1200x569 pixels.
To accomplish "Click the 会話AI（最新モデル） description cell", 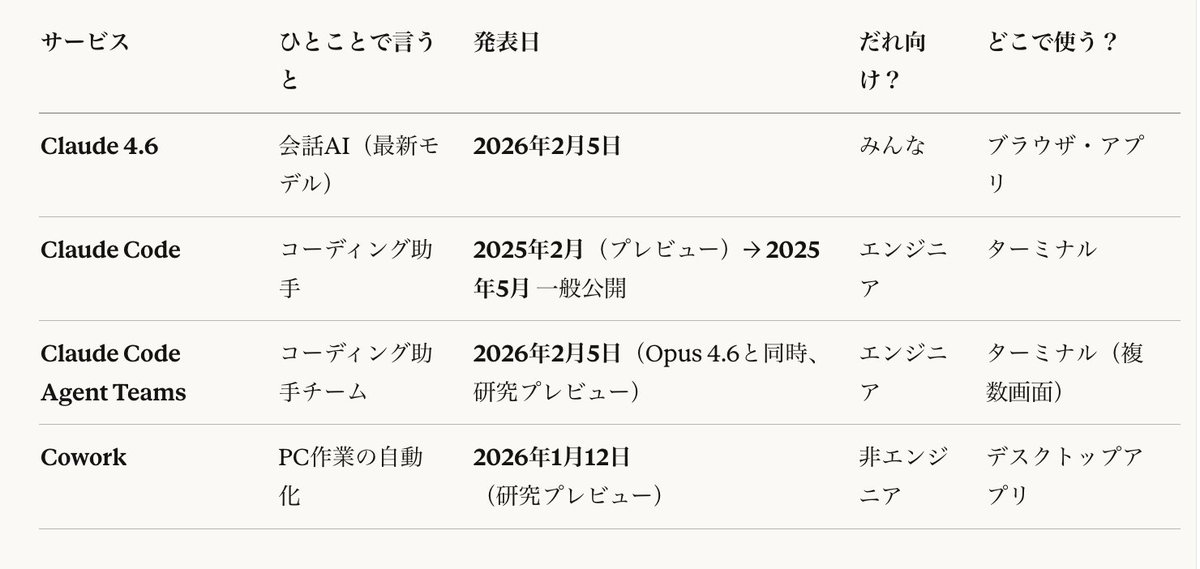I will pos(357,165).
